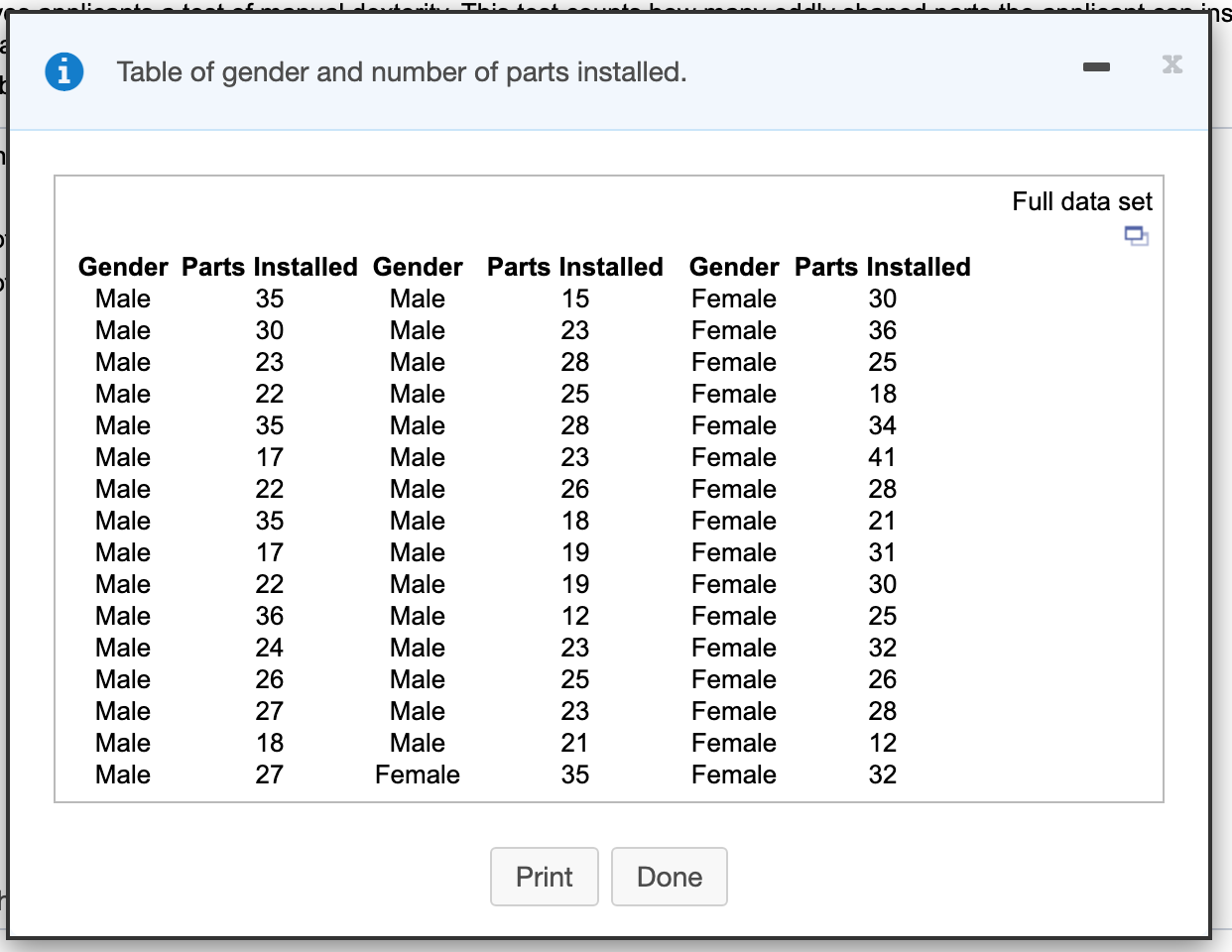
Task: Click the 'Full data set' label
Action: point(1082,201)
